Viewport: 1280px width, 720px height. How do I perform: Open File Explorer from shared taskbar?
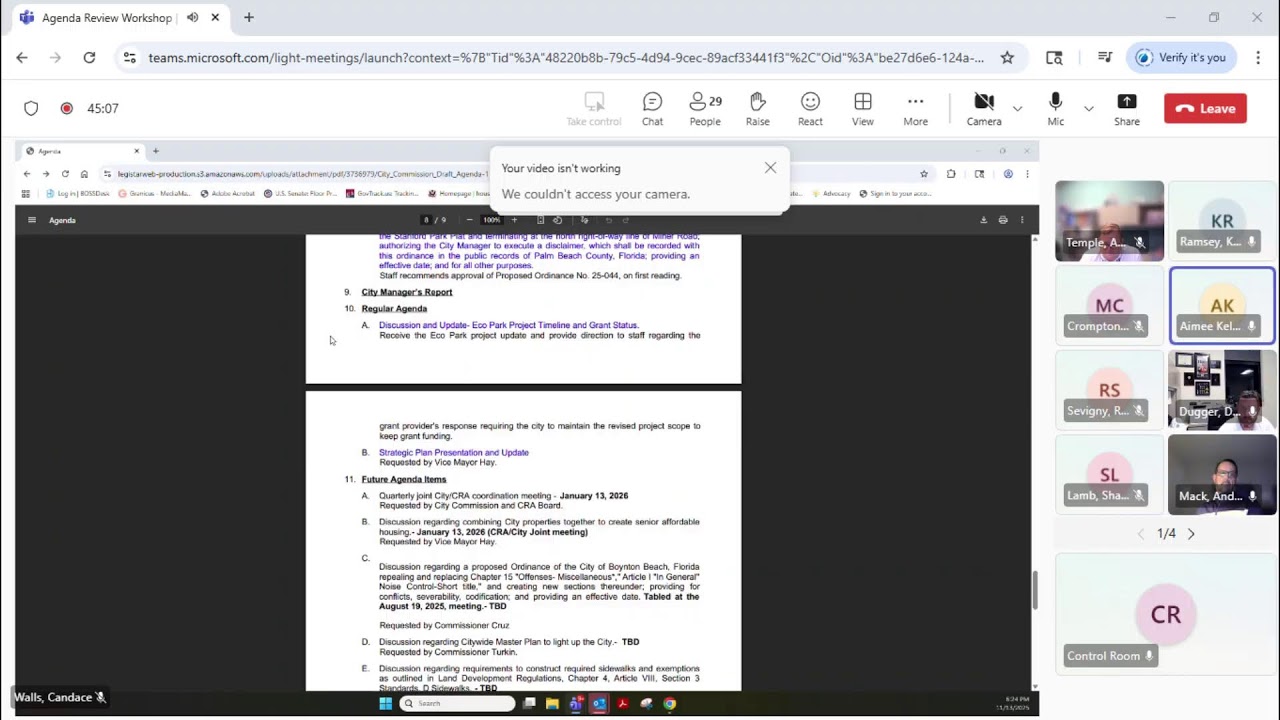[552, 703]
